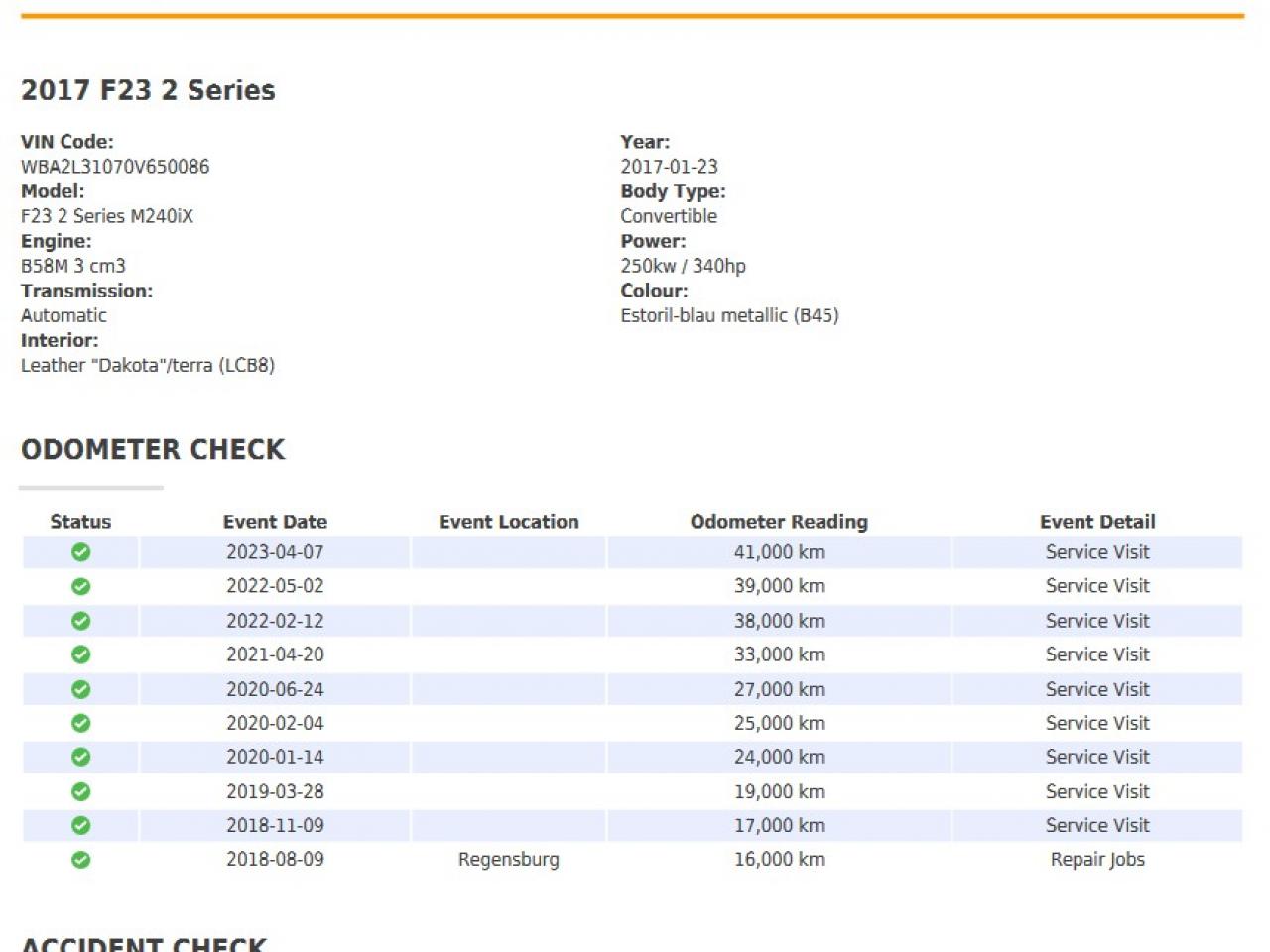Click the green status check for 2022-02-12
The image size is (1270, 952).
(x=81, y=621)
